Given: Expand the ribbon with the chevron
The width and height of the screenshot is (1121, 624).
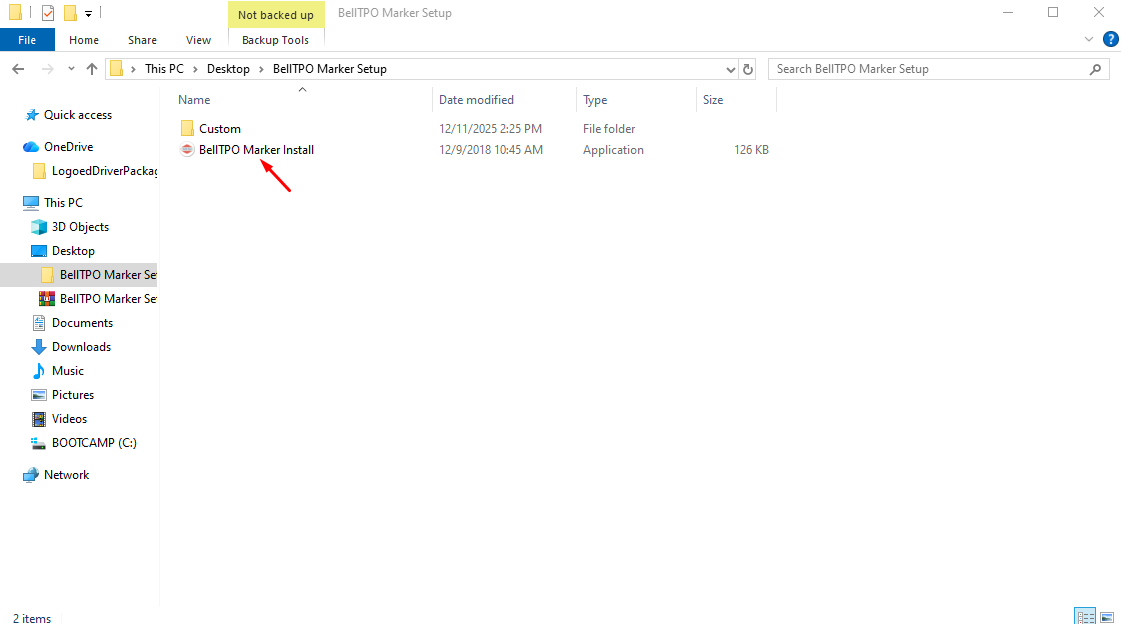Looking at the screenshot, I should (x=1090, y=39).
